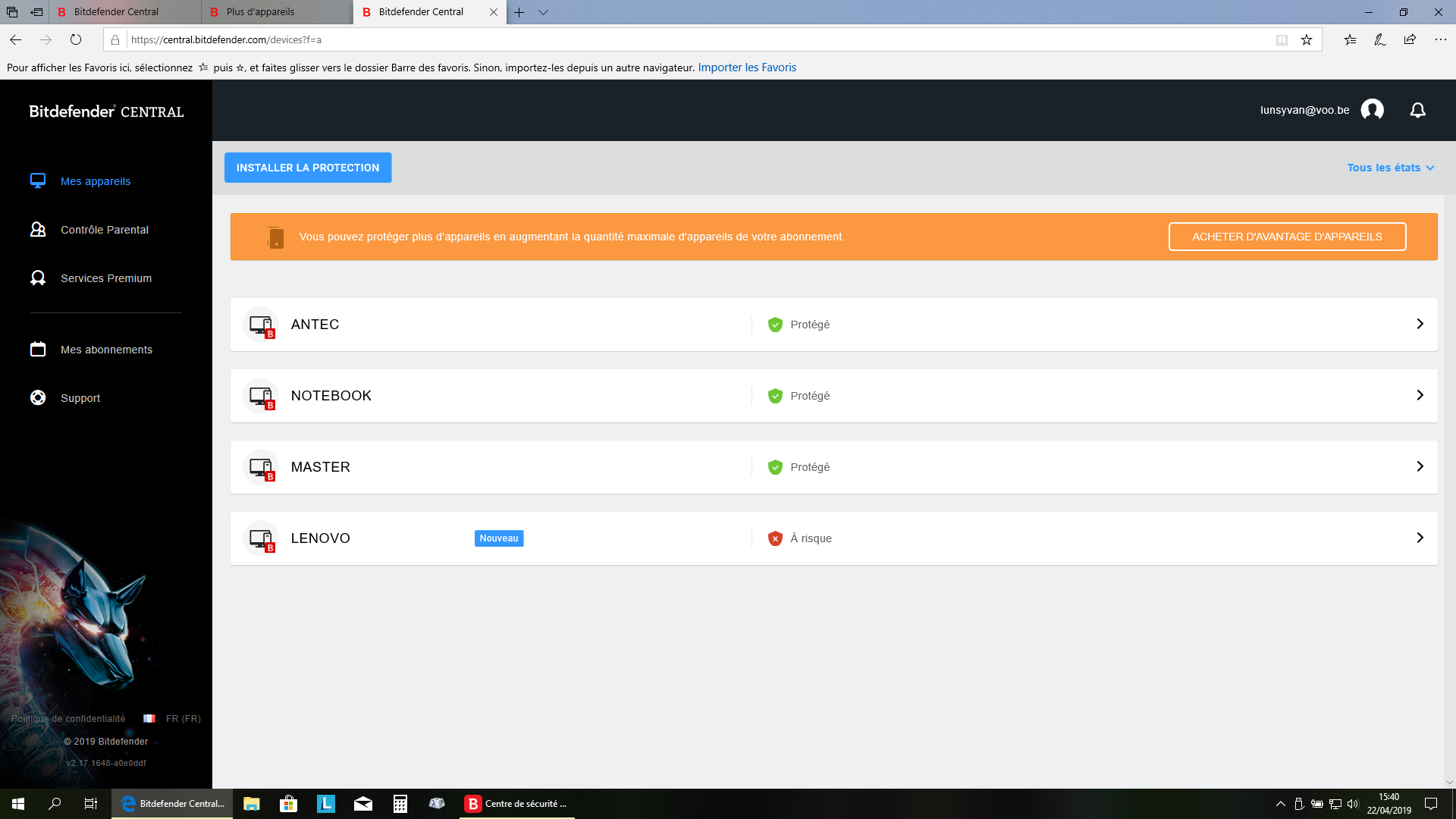
Task: Click the orange banner device icon
Action: click(x=275, y=237)
